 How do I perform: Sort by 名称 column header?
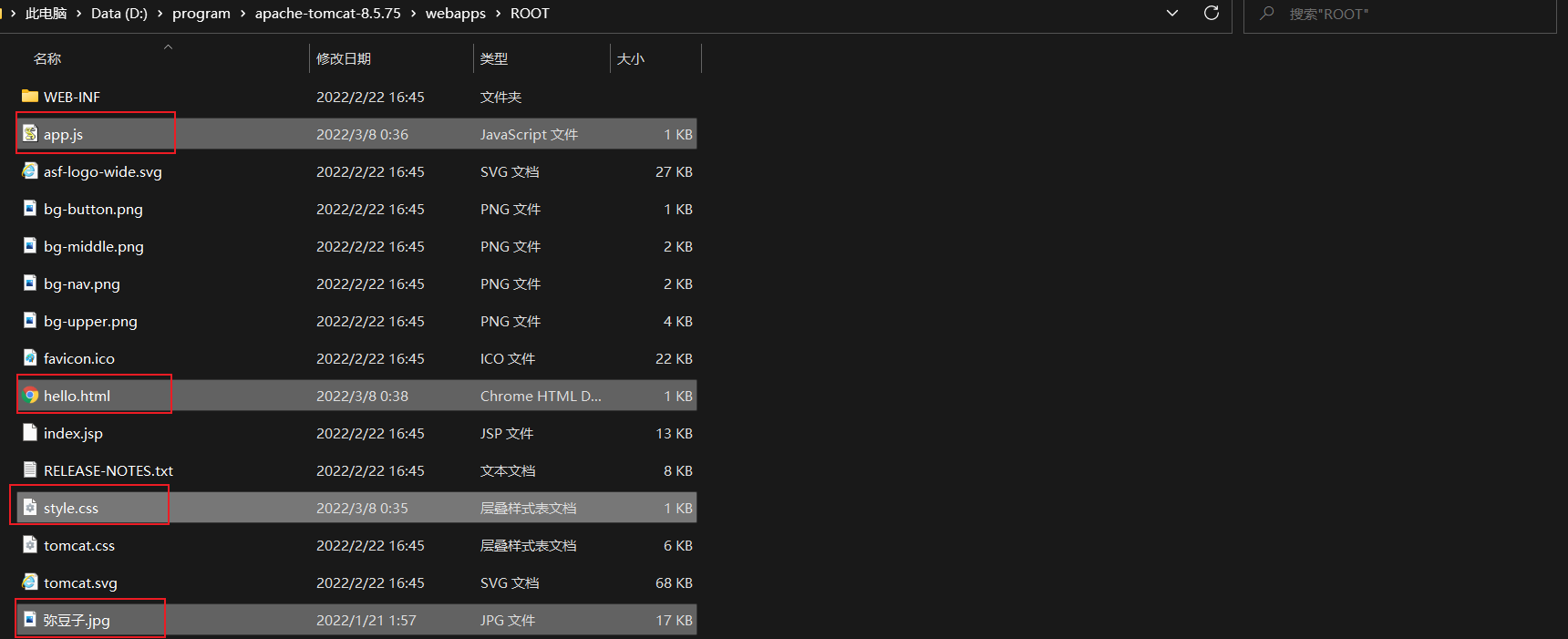(47, 58)
